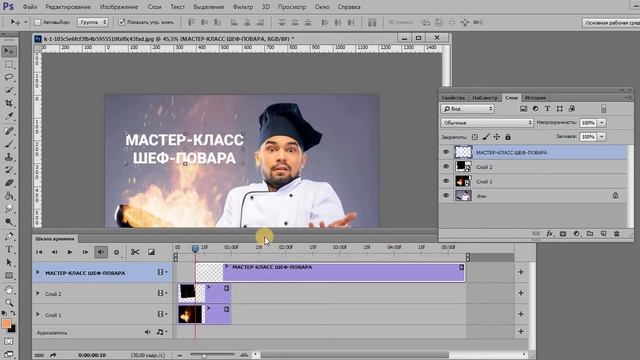Add media to МАСТЕР-КЛАСС track plus button
640x360 pixels.
pos(521,272)
